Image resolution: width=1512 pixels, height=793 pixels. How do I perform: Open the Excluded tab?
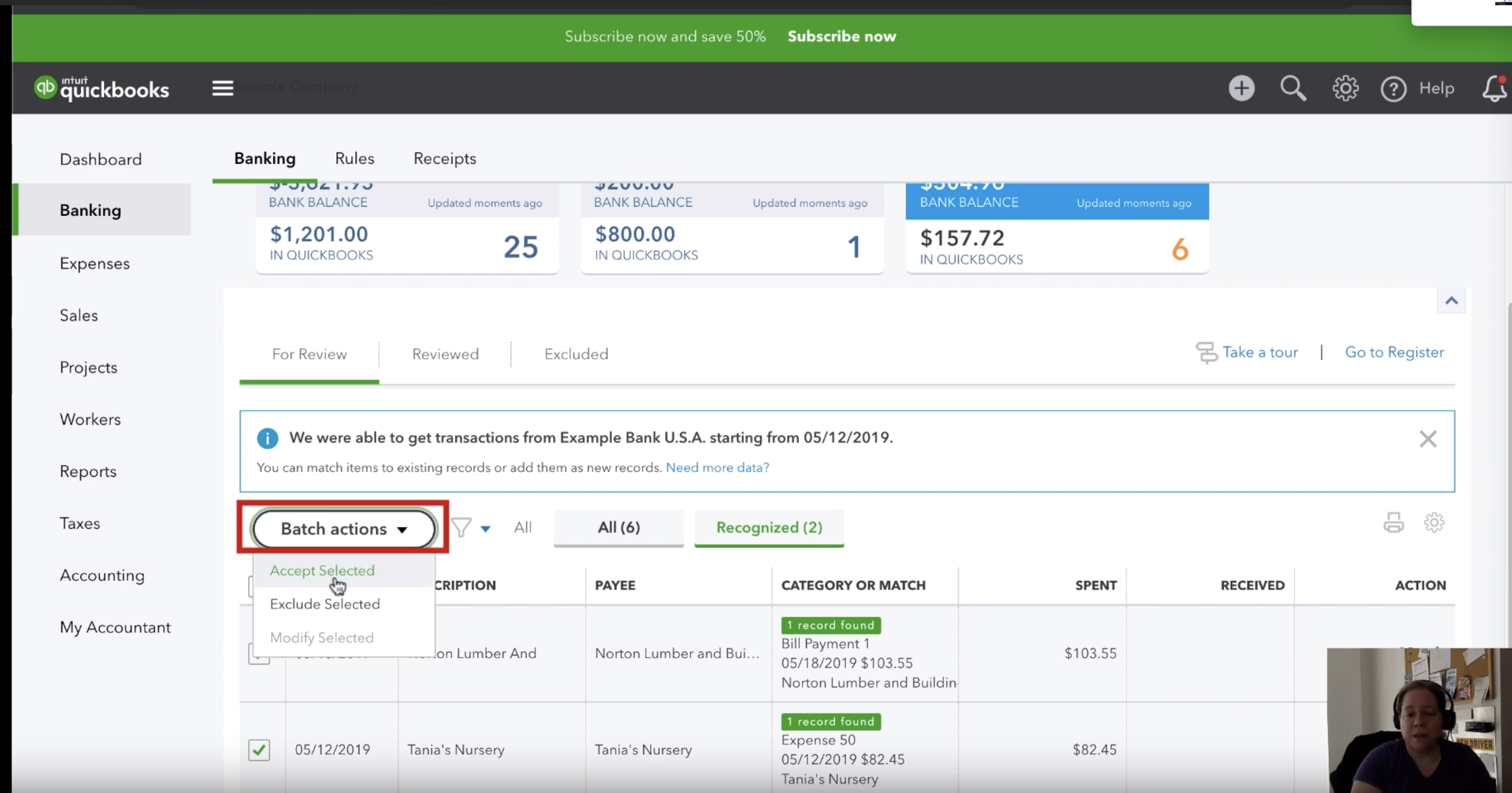[x=577, y=354]
